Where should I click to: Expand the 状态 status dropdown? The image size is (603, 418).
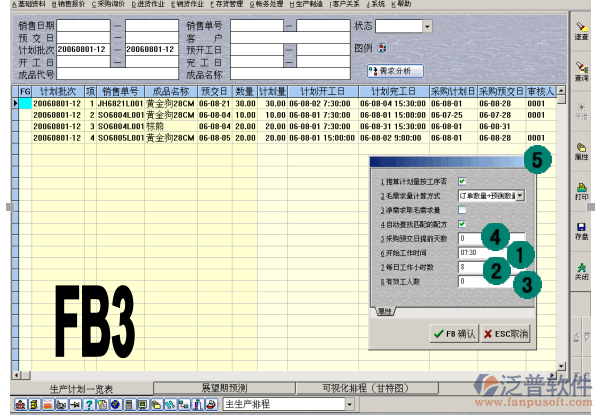(428, 25)
